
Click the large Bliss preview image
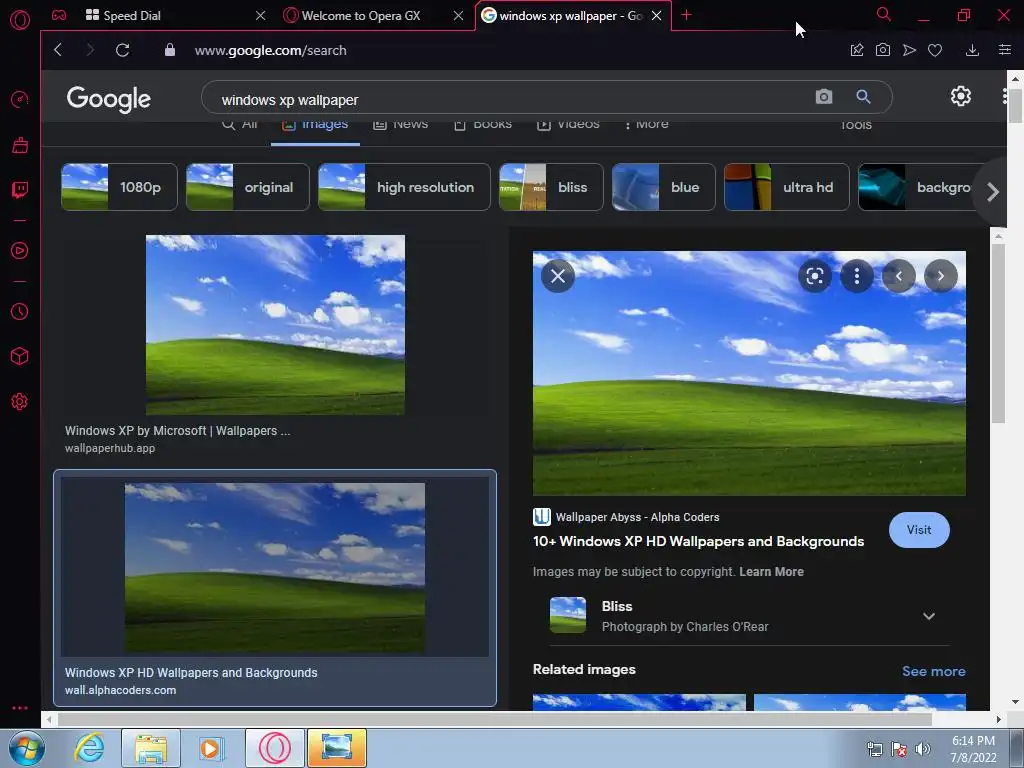coord(749,373)
